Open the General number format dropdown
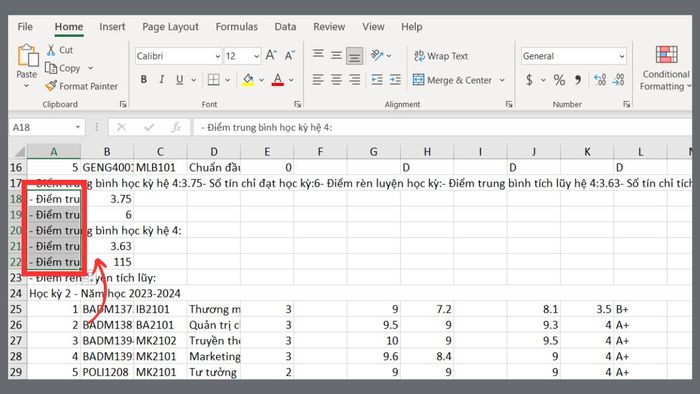Viewport: 700px width, 394px height. click(621, 56)
